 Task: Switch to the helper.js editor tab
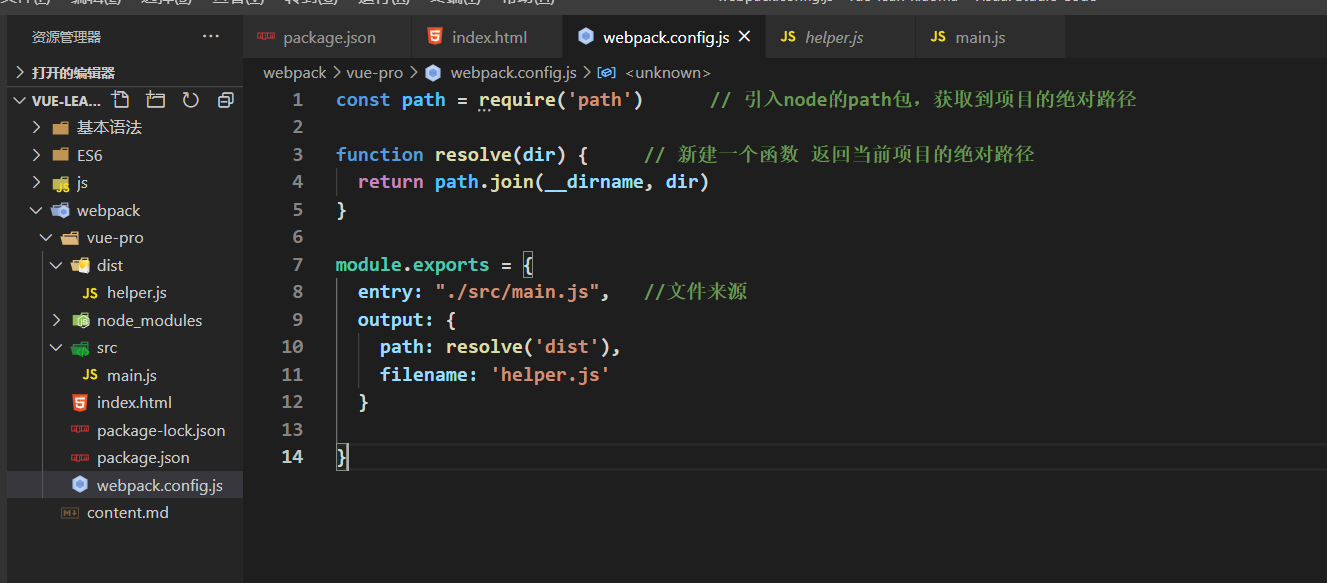point(840,37)
